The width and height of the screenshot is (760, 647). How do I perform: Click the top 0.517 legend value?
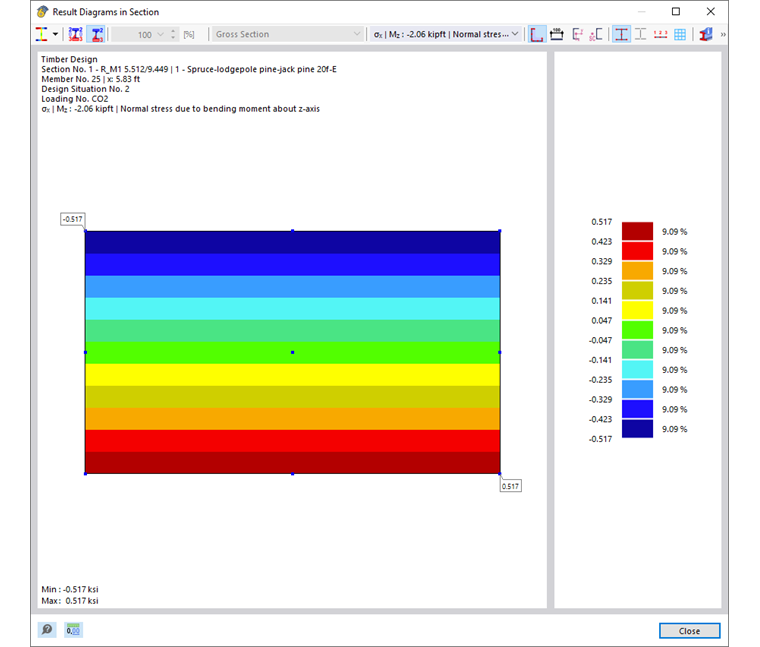[x=602, y=221]
